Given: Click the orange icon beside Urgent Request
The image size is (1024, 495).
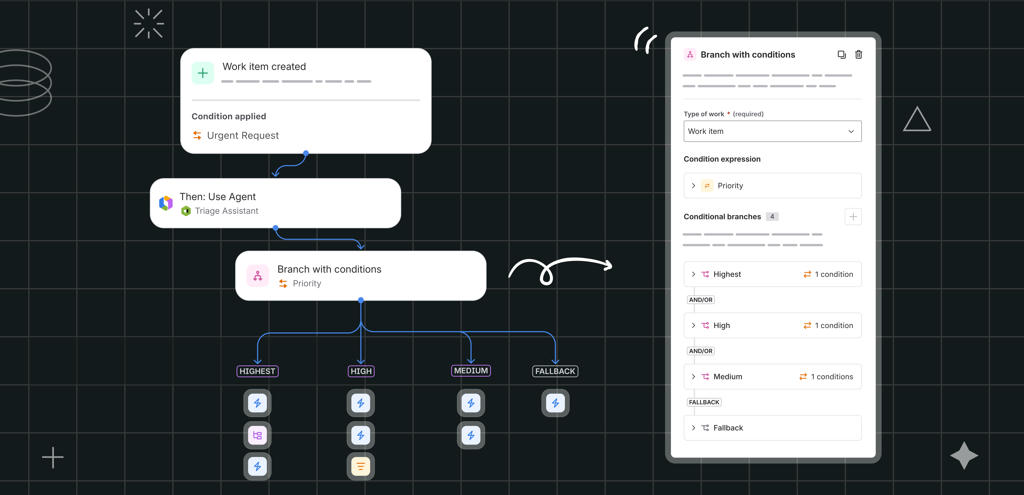Looking at the screenshot, I should click(x=197, y=135).
